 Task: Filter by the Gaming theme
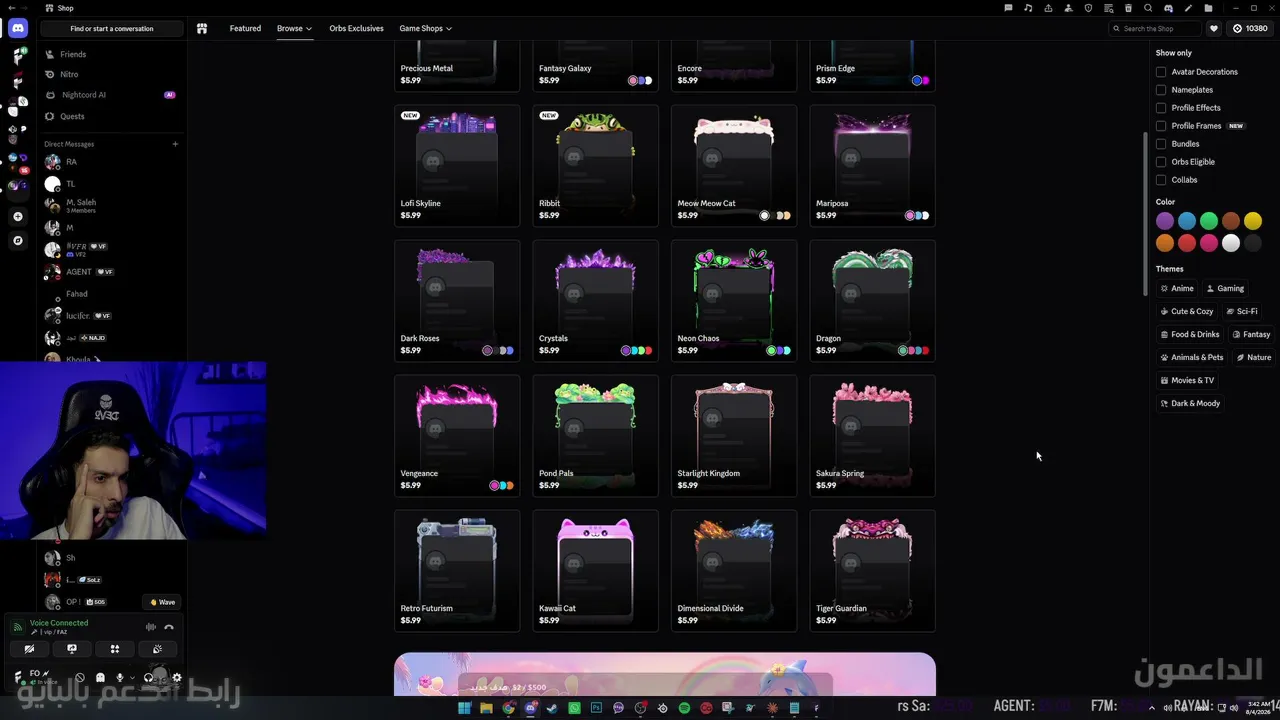[1225, 288]
